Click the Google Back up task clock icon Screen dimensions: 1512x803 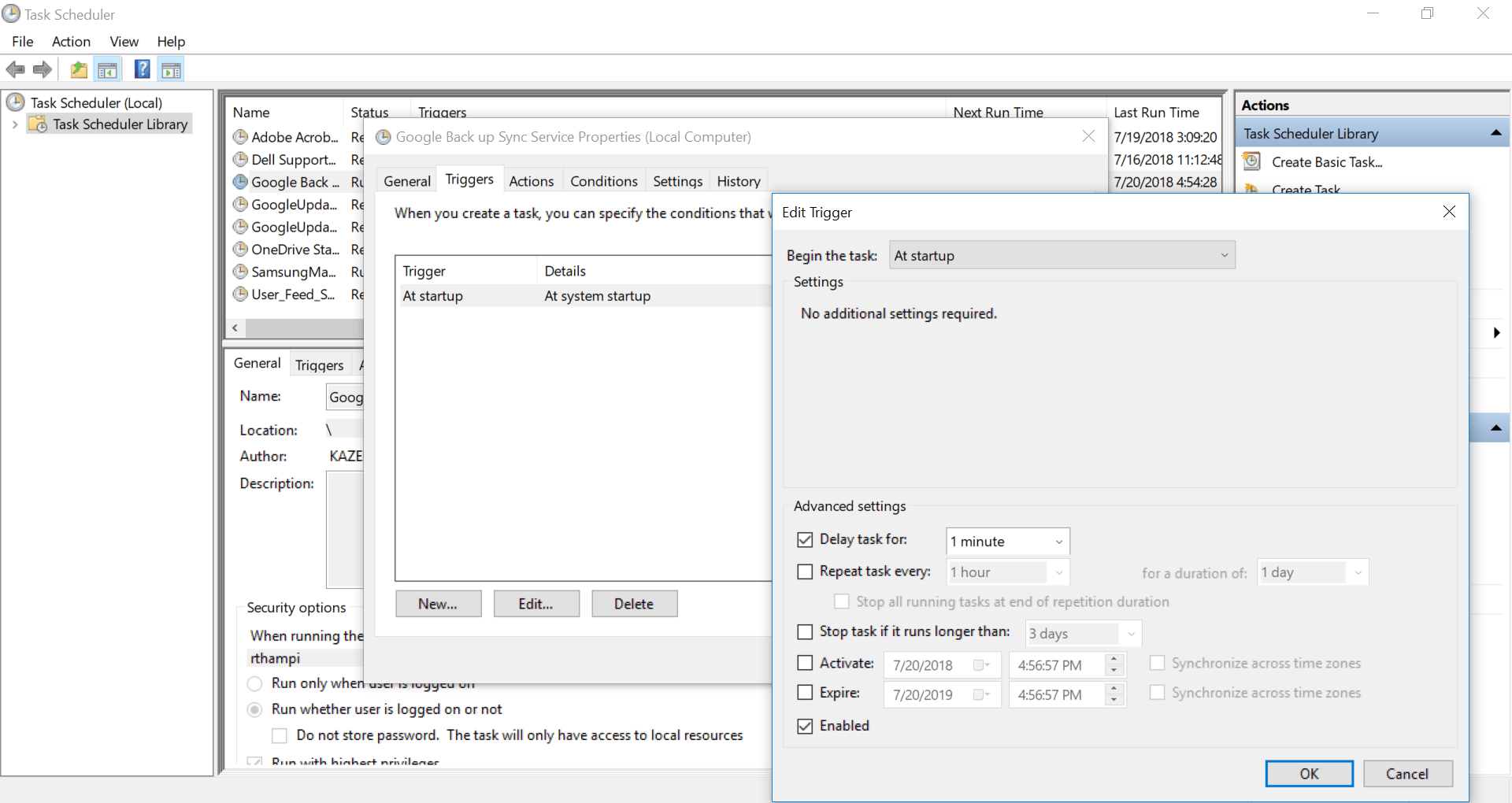240,182
